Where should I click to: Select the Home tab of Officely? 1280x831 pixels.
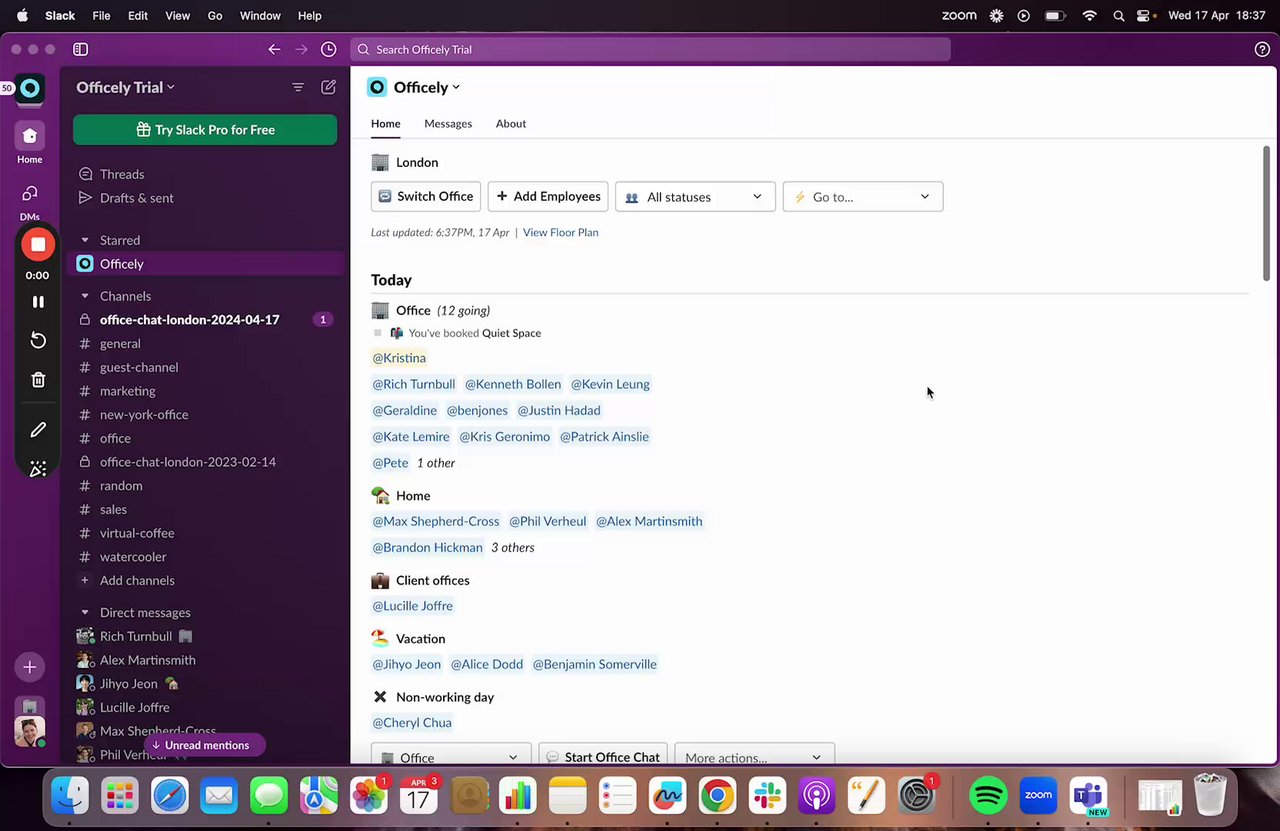[x=385, y=124]
